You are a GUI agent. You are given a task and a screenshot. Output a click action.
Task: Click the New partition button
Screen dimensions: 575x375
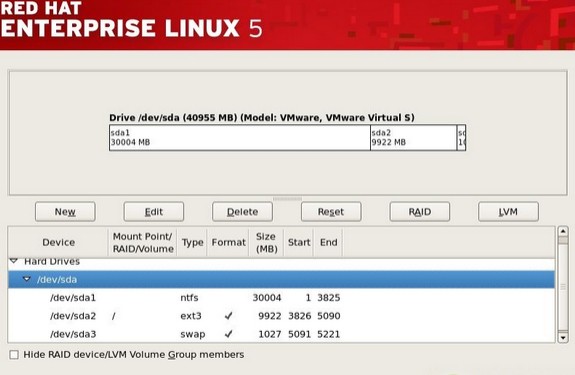point(65,212)
